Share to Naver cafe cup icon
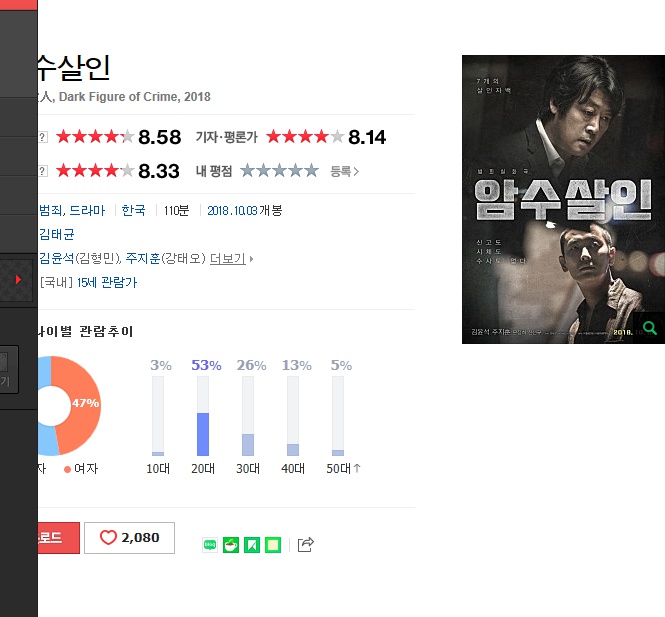Screen dimensions: 665x617 (231, 545)
